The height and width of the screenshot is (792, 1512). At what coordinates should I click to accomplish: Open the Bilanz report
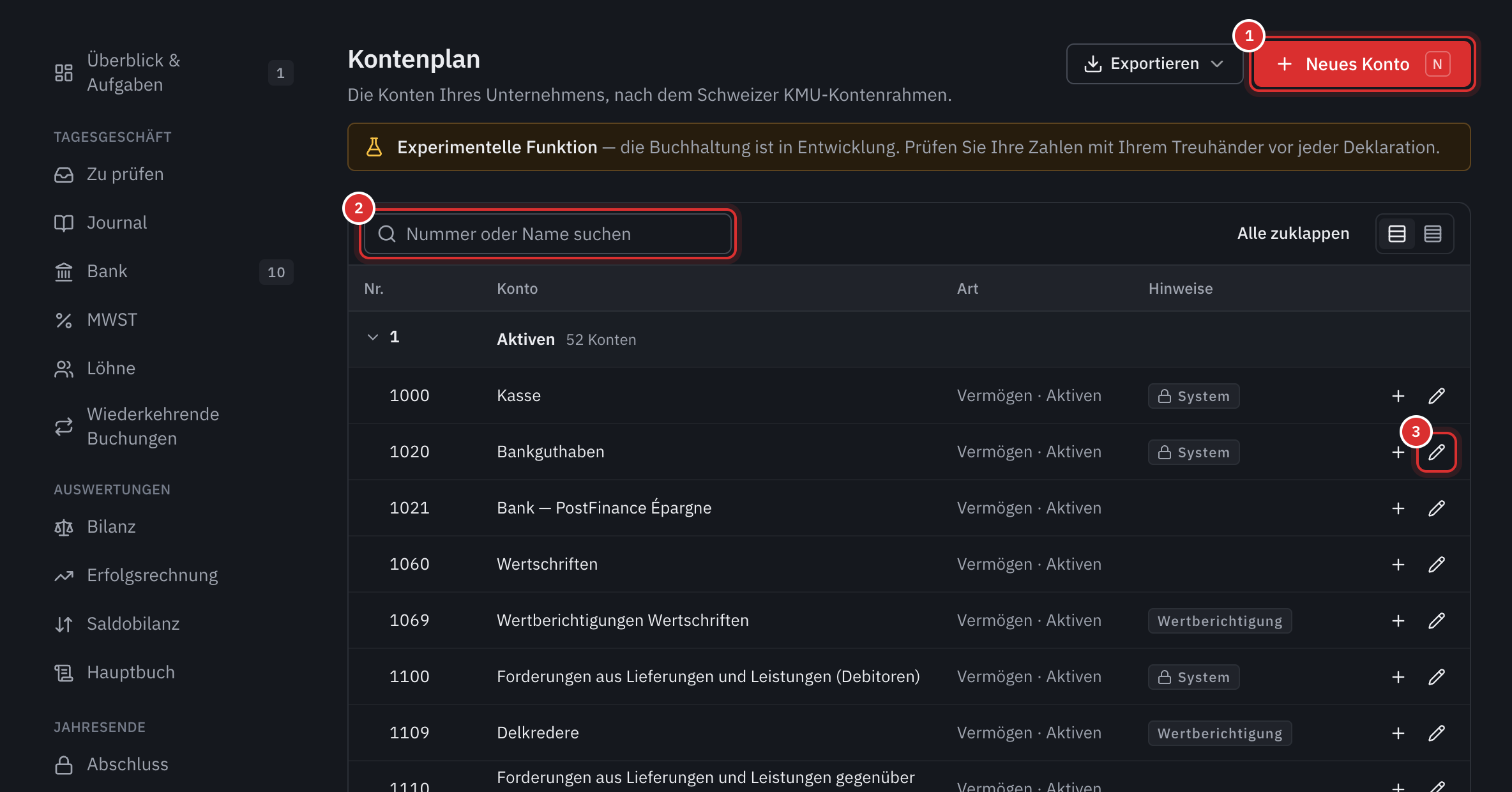pyautogui.click(x=174, y=527)
